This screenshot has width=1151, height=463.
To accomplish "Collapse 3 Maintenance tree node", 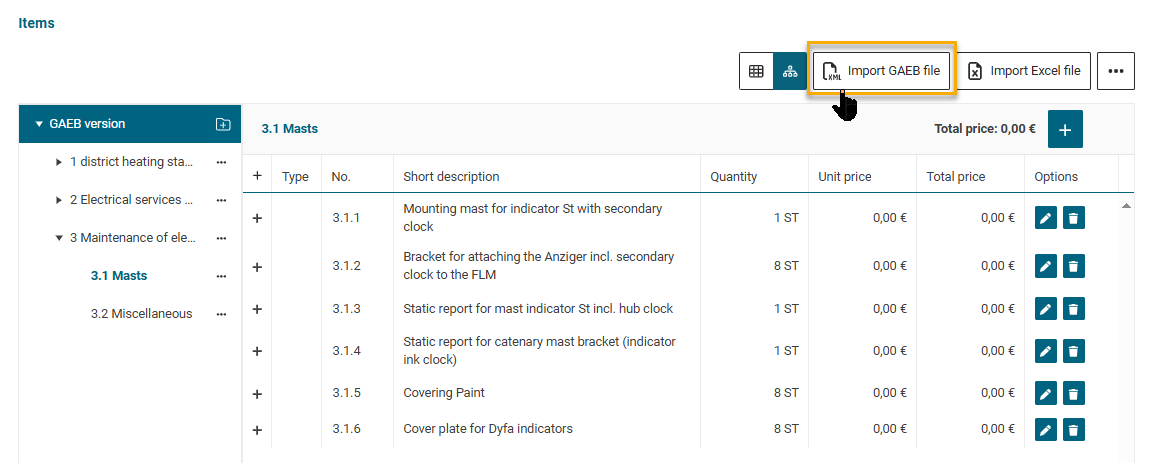I will tap(59, 238).
